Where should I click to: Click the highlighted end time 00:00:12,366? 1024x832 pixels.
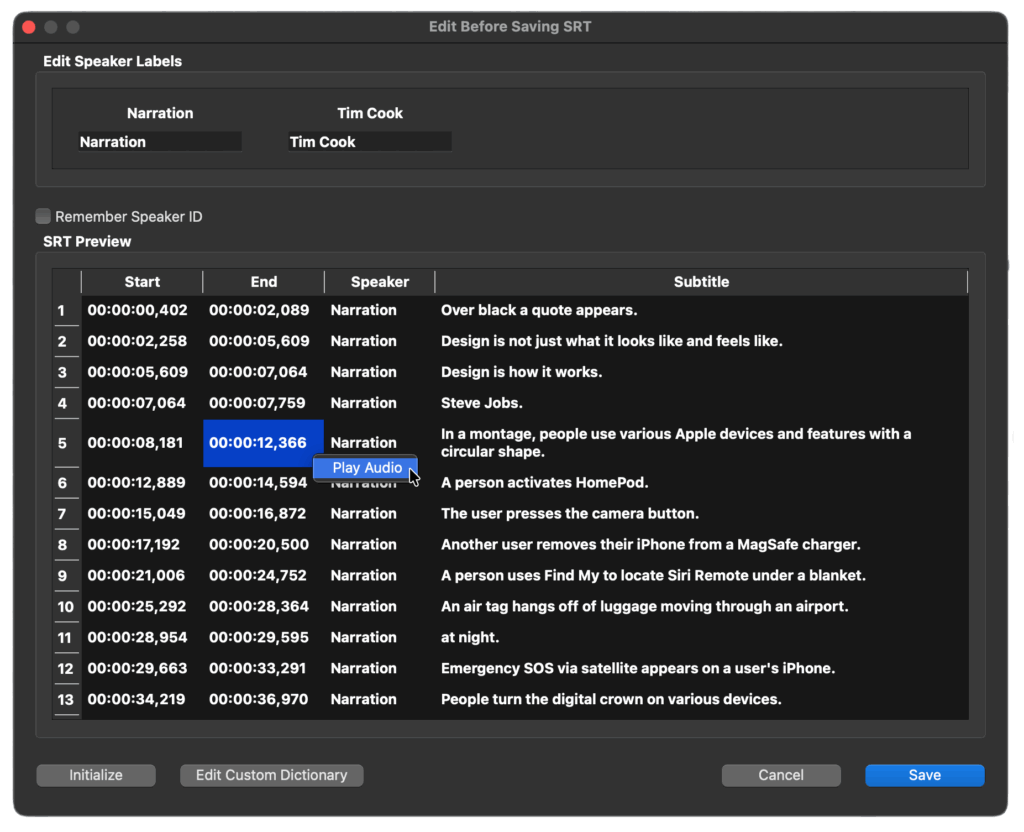pyautogui.click(x=258, y=443)
